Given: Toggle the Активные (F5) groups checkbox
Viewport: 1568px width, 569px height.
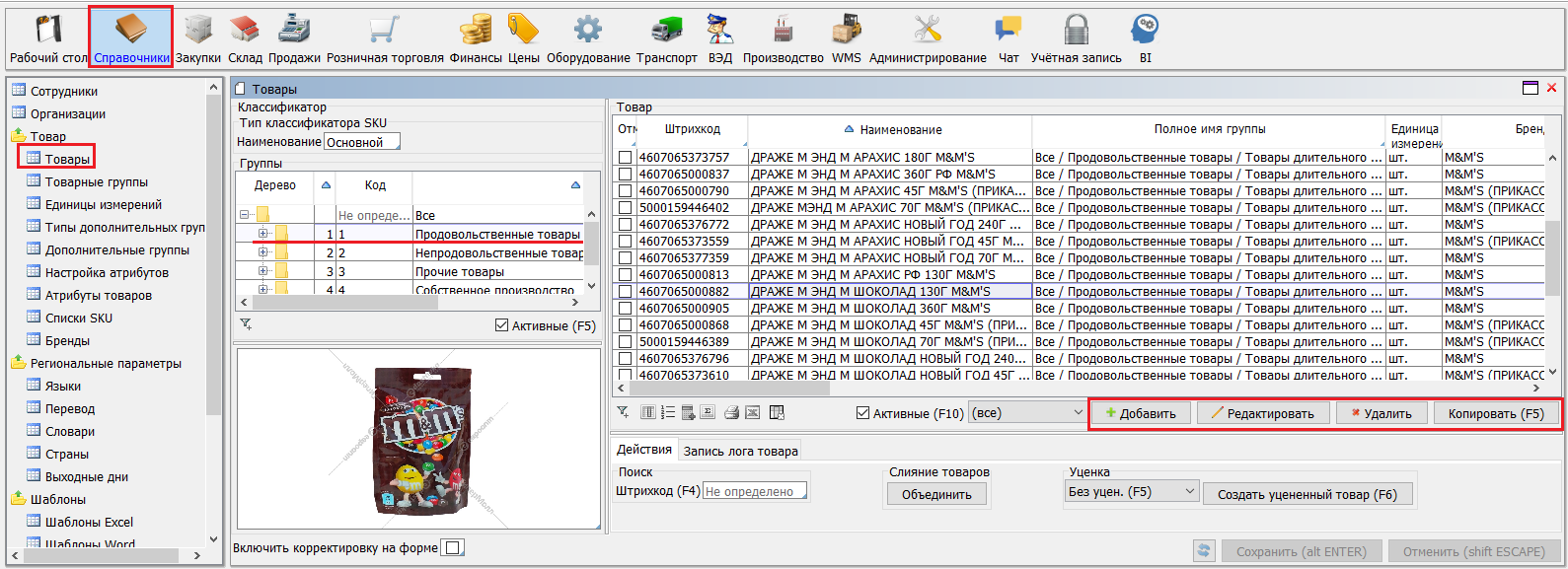Looking at the screenshot, I should [502, 325].
